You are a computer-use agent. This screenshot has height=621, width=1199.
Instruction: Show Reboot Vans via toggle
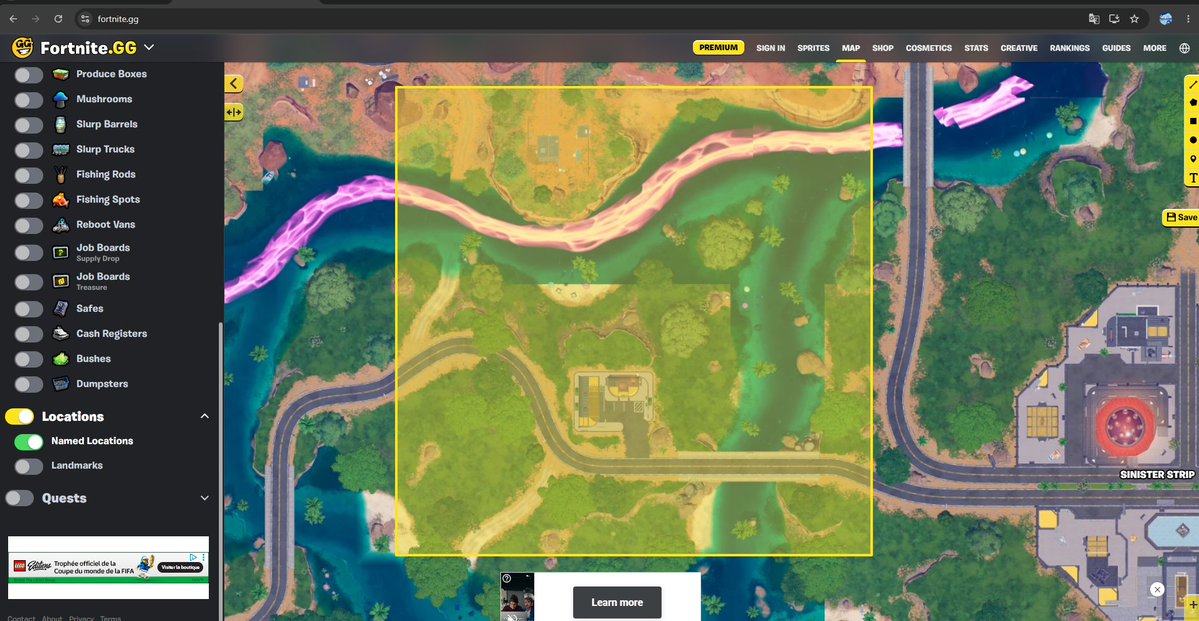(28, 225)
